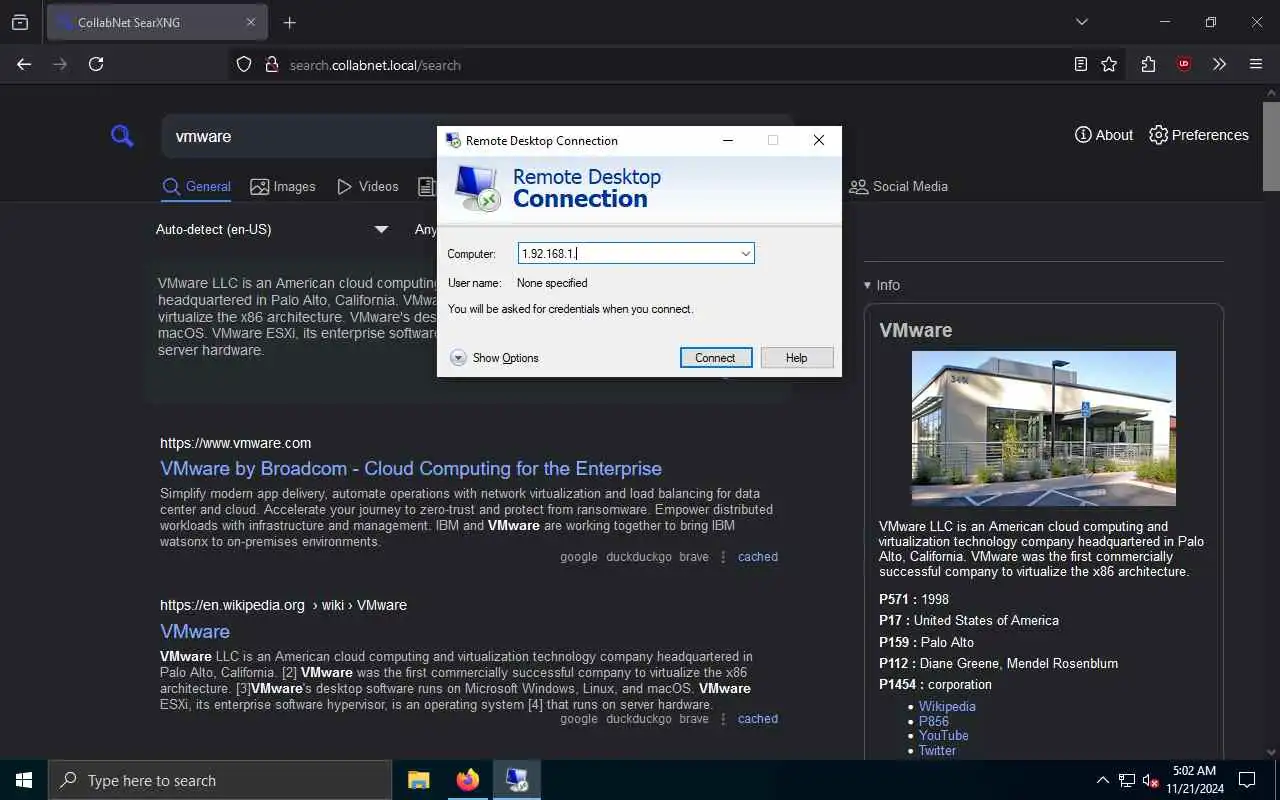Screen dimensions: 1280x800
Task: Click the Firefox reload button
Action: [x=96, y=64]
